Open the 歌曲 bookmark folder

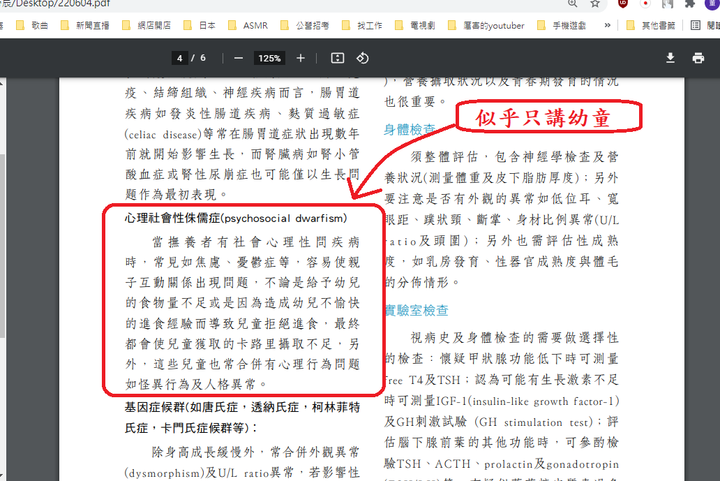tap(32, 25)
